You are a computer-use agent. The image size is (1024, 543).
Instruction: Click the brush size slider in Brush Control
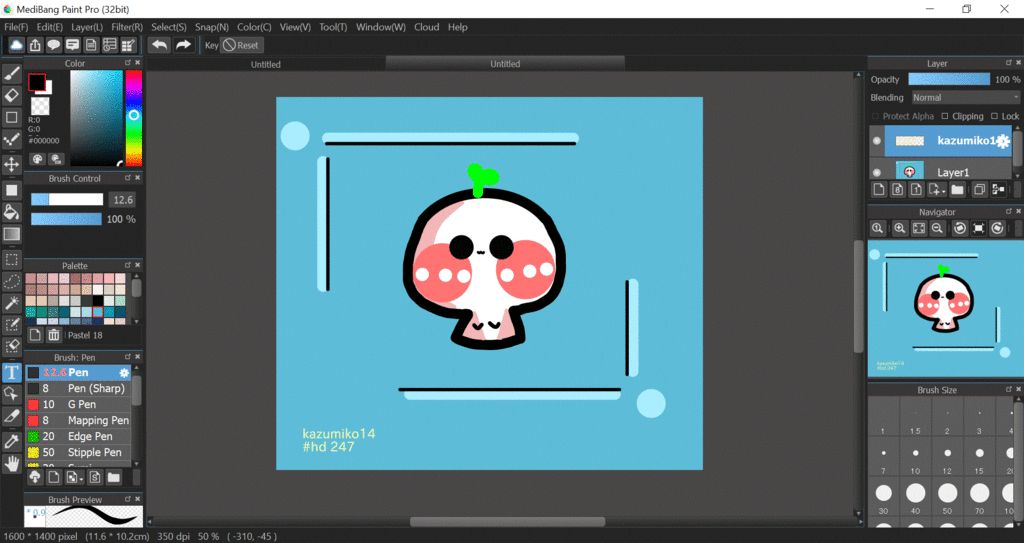[x=67, y=199]
